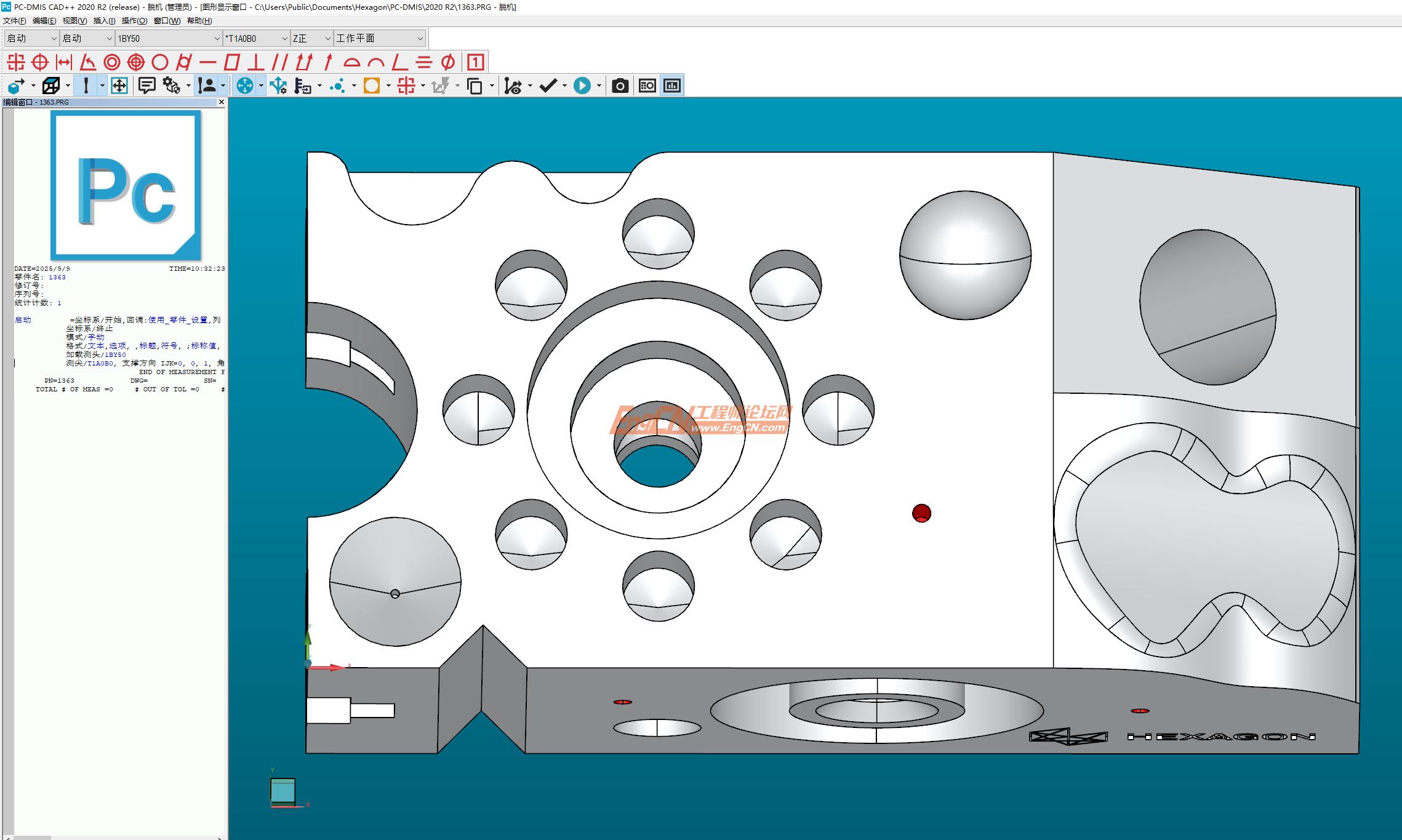Click the Distance dimension icon
Screen dimensions: 1402x840
(x=64, y=62)
